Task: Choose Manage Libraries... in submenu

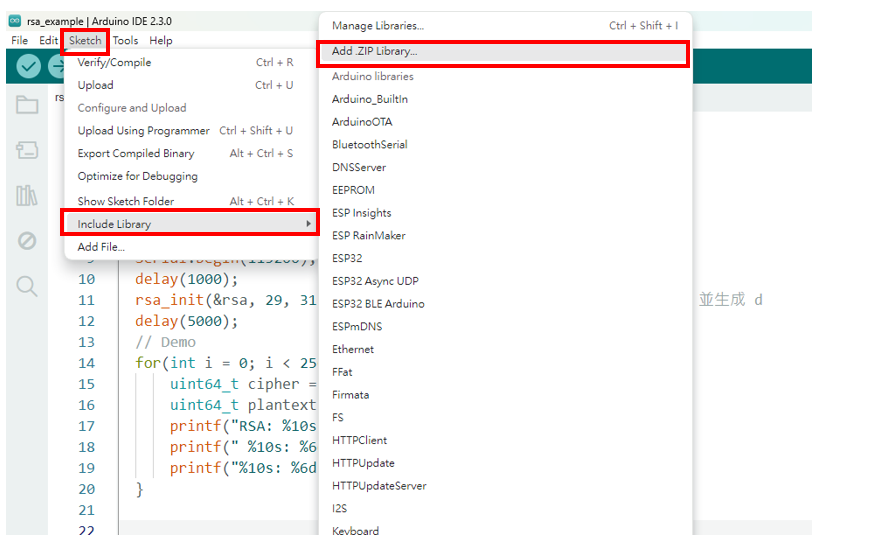Action: coord(505,26)
